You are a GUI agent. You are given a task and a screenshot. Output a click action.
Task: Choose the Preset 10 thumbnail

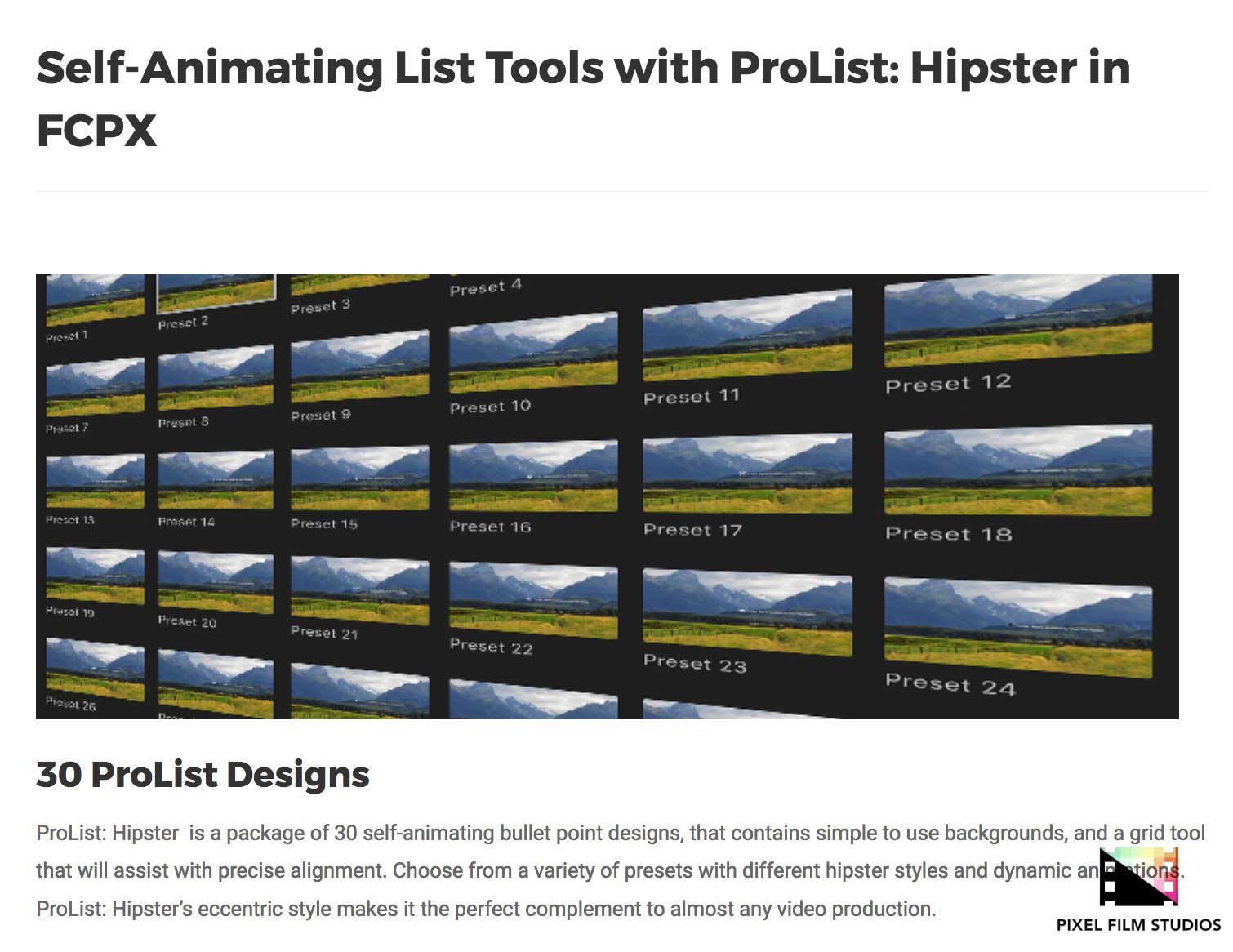point(533,352)
